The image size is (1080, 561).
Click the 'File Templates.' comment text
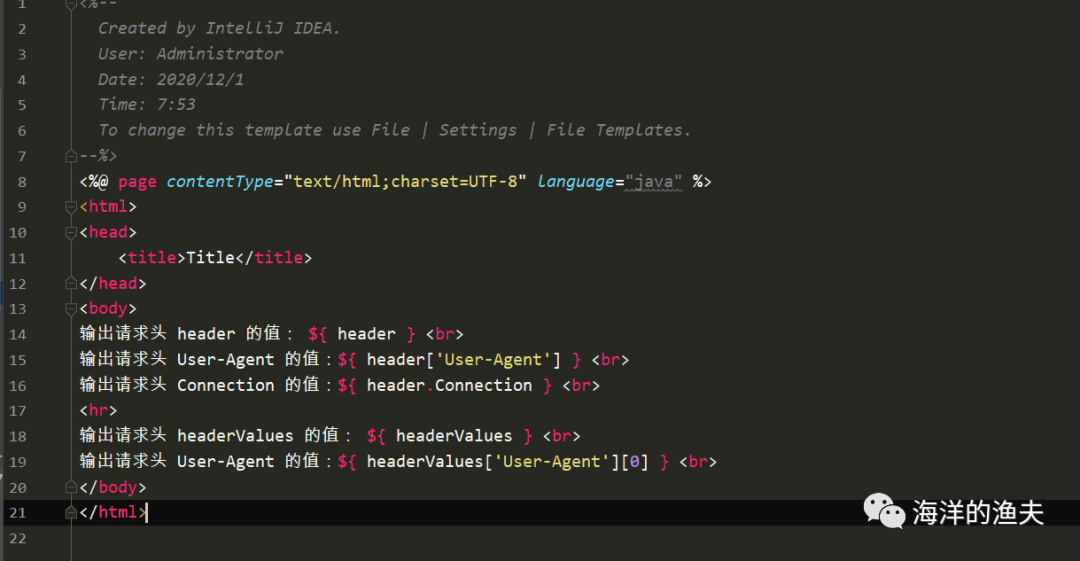coord(619,130)
